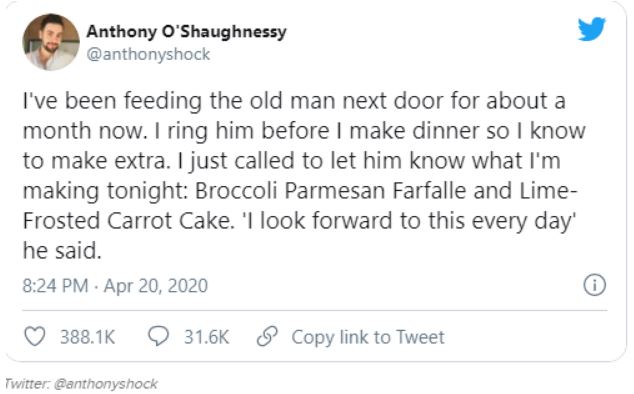Select Copy link to Tweet text
This screenshot has height=394, width=634.
(368, 337)
